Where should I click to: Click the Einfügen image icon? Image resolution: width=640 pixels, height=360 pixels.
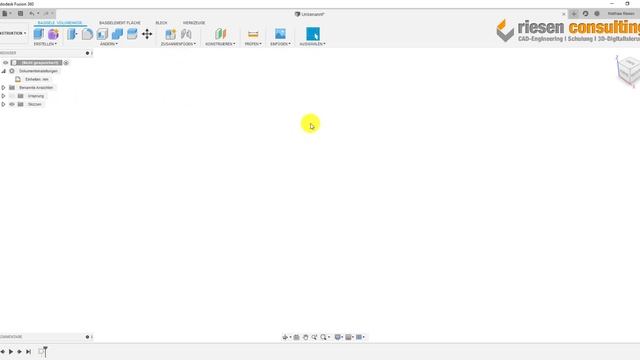[x=280, y=34]
